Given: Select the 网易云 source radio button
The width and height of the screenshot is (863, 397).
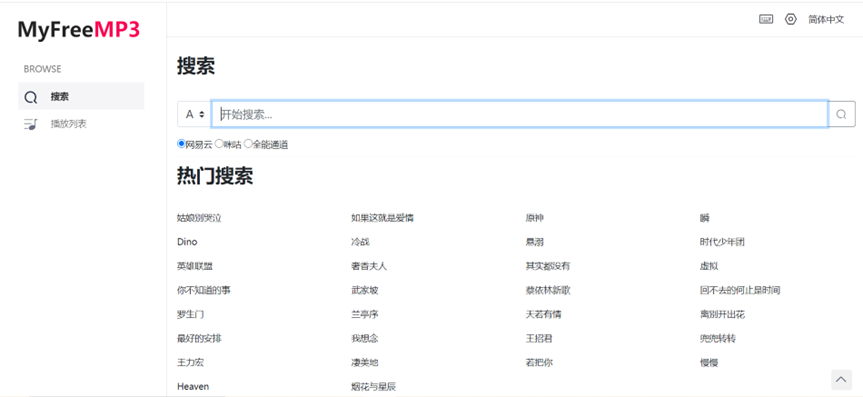Looking at the screenshot, I should pyautogui.click(x=181, y=144).
